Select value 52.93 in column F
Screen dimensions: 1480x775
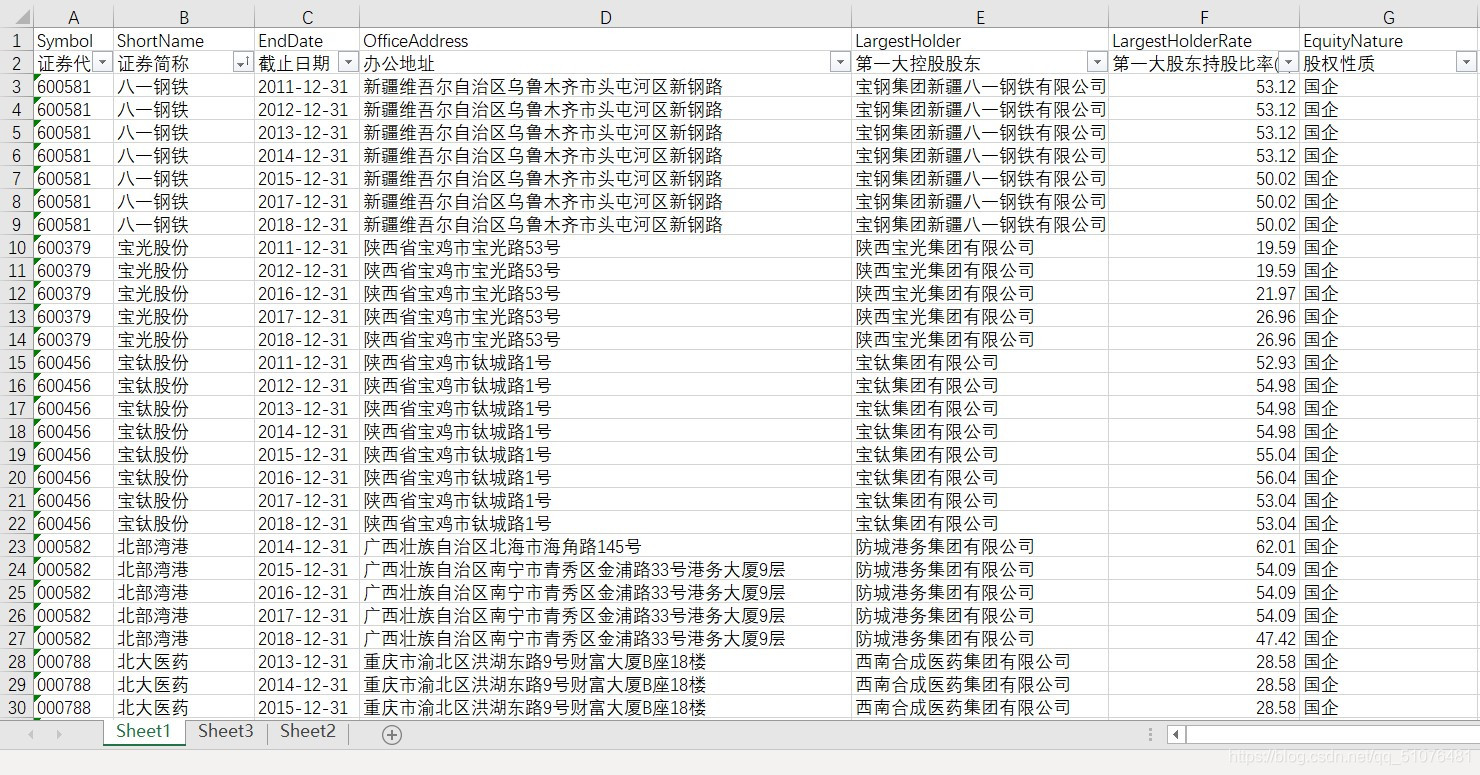tap(1204, 362)
